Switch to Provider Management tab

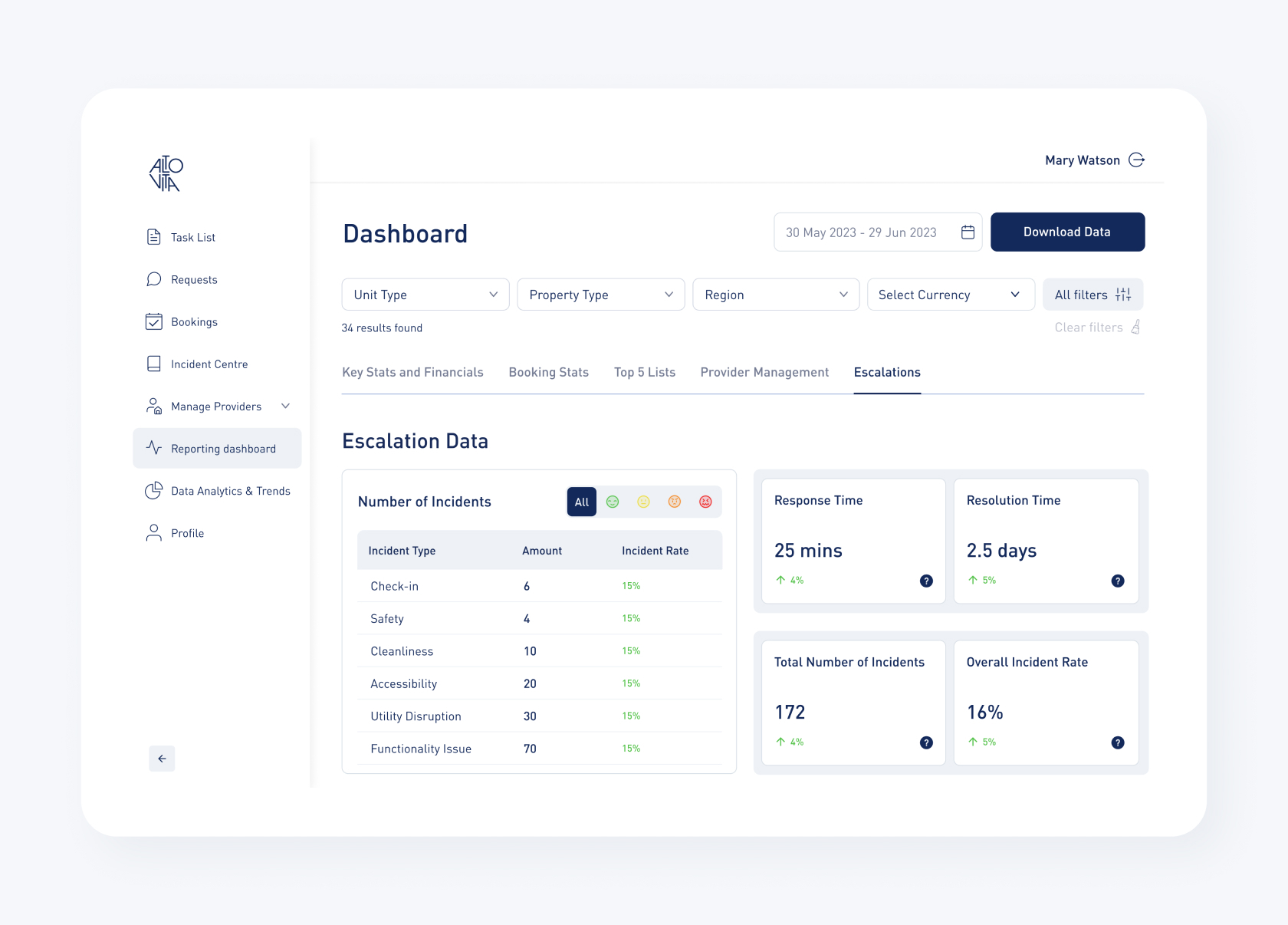(x=764, y=372)
